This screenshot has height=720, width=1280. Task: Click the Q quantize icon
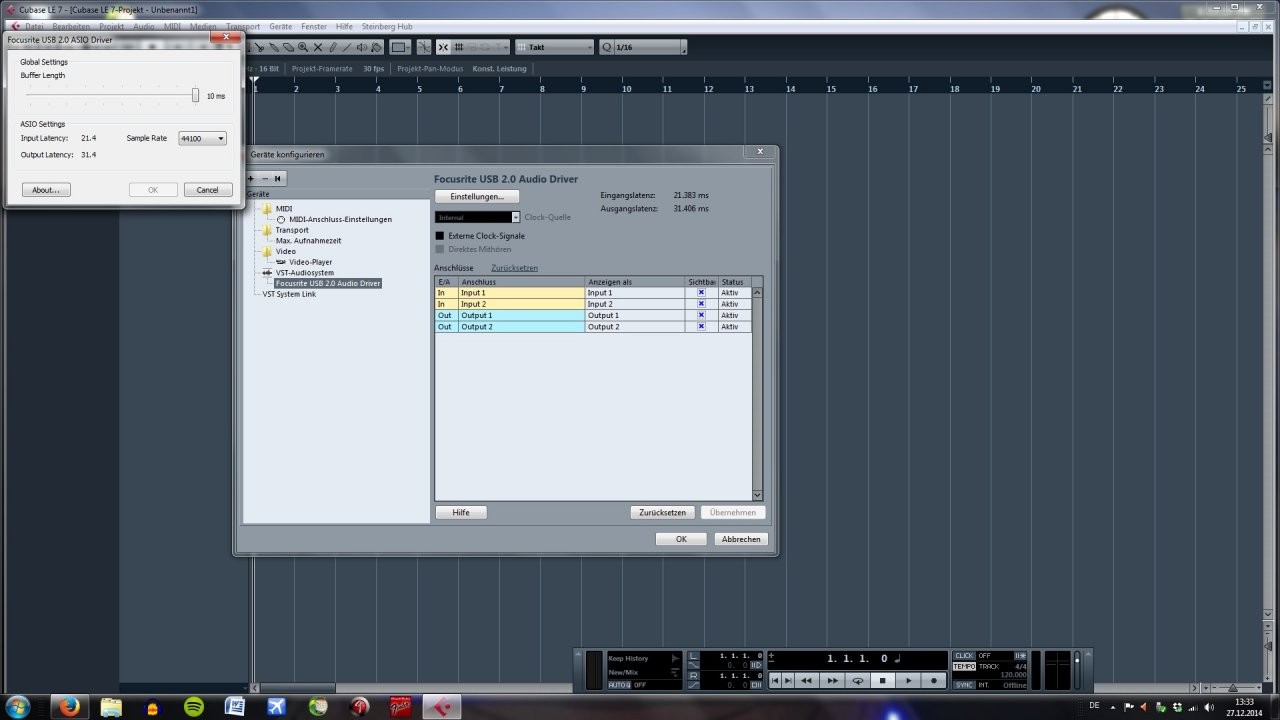[606, 47]
